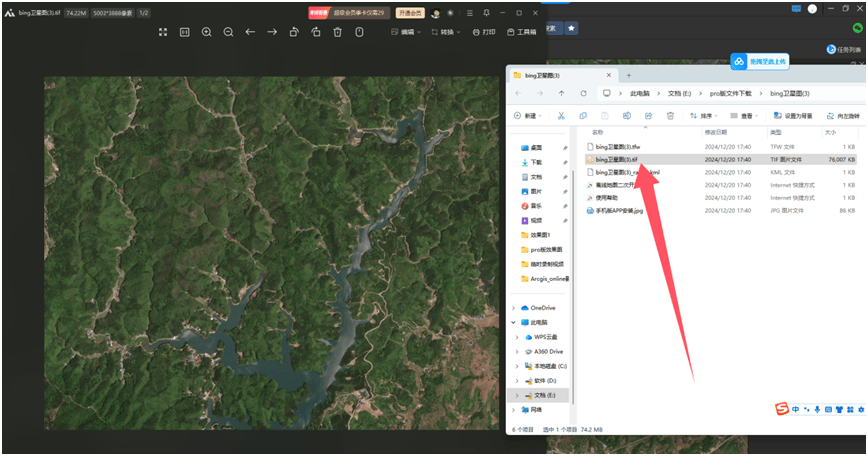868x456 pixels.
Task: Share the selected file in Explorer
Action: (648, 116)
